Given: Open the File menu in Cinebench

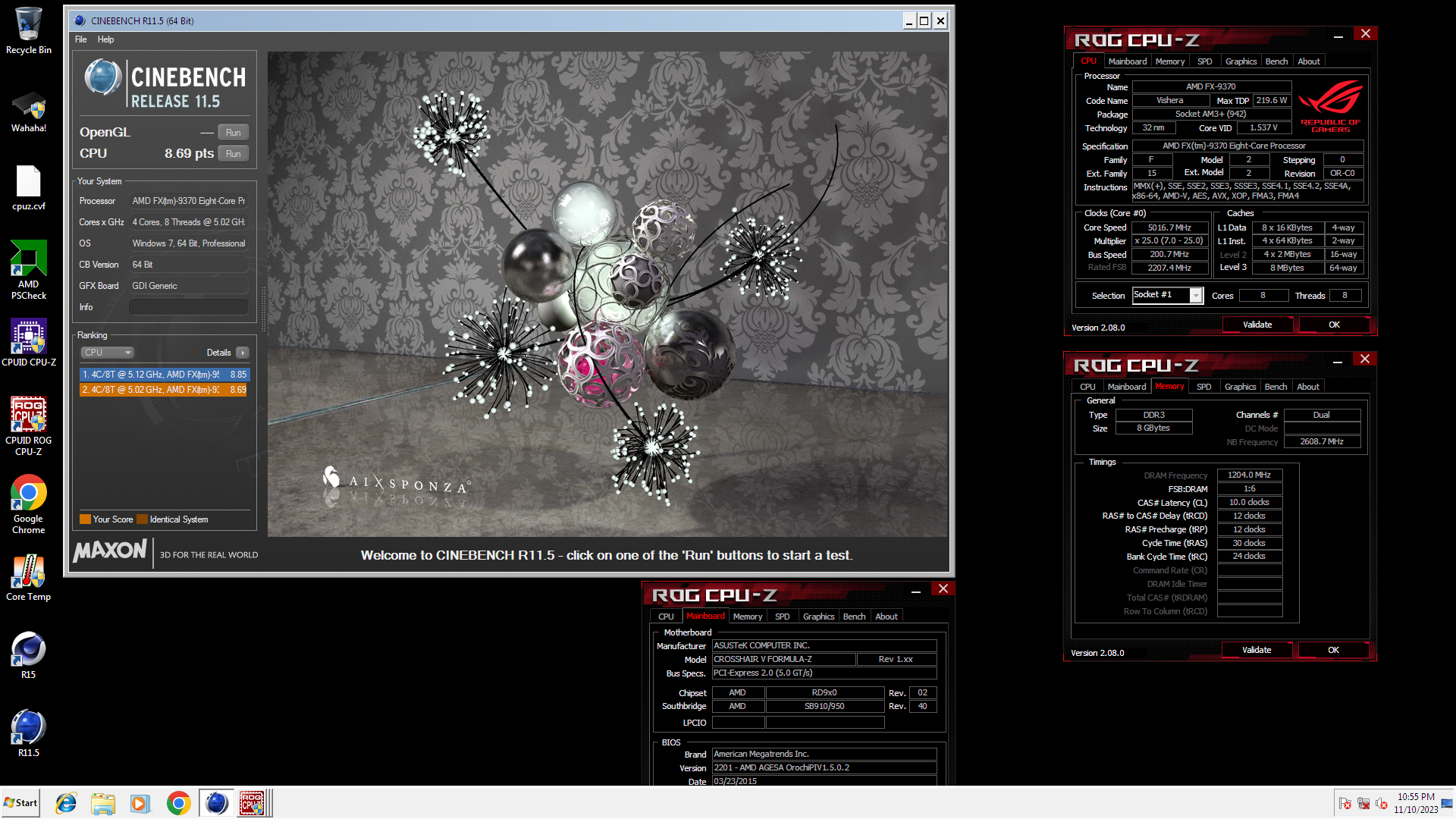Looking at the screenshot, I should coord(81,39).
